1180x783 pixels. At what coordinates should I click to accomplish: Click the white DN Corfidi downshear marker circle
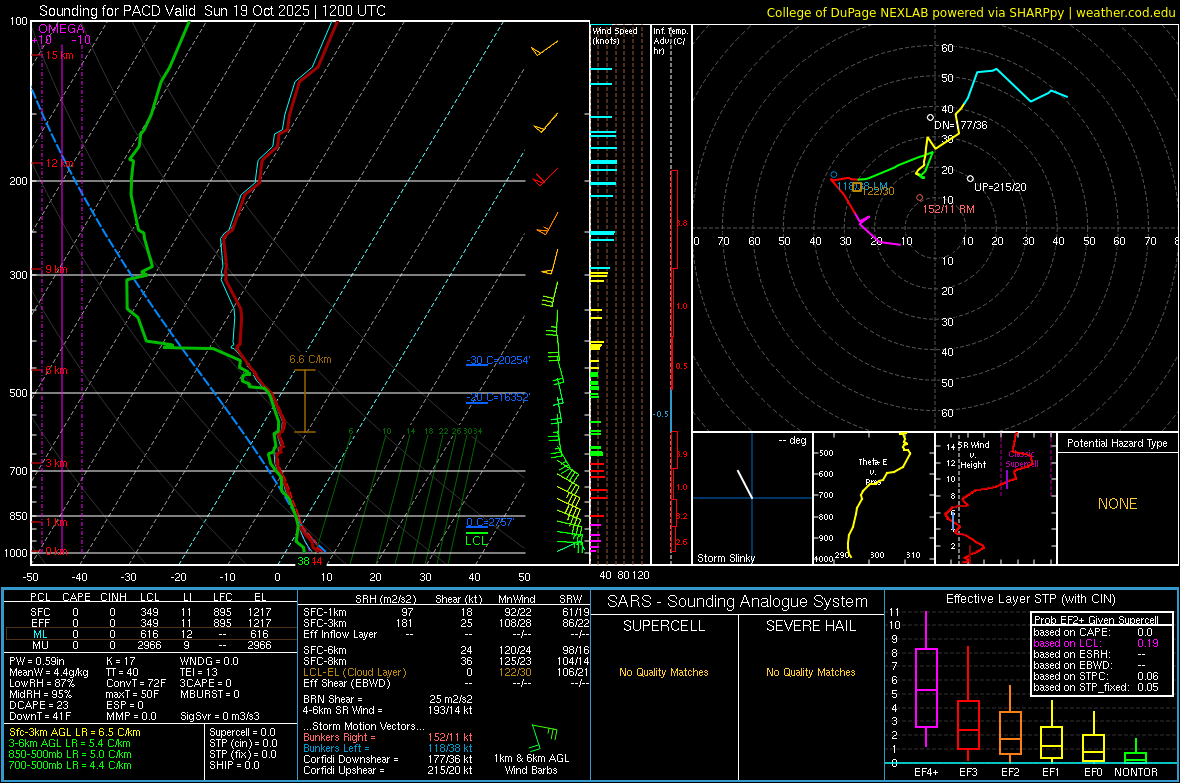[x=930, y=117]
